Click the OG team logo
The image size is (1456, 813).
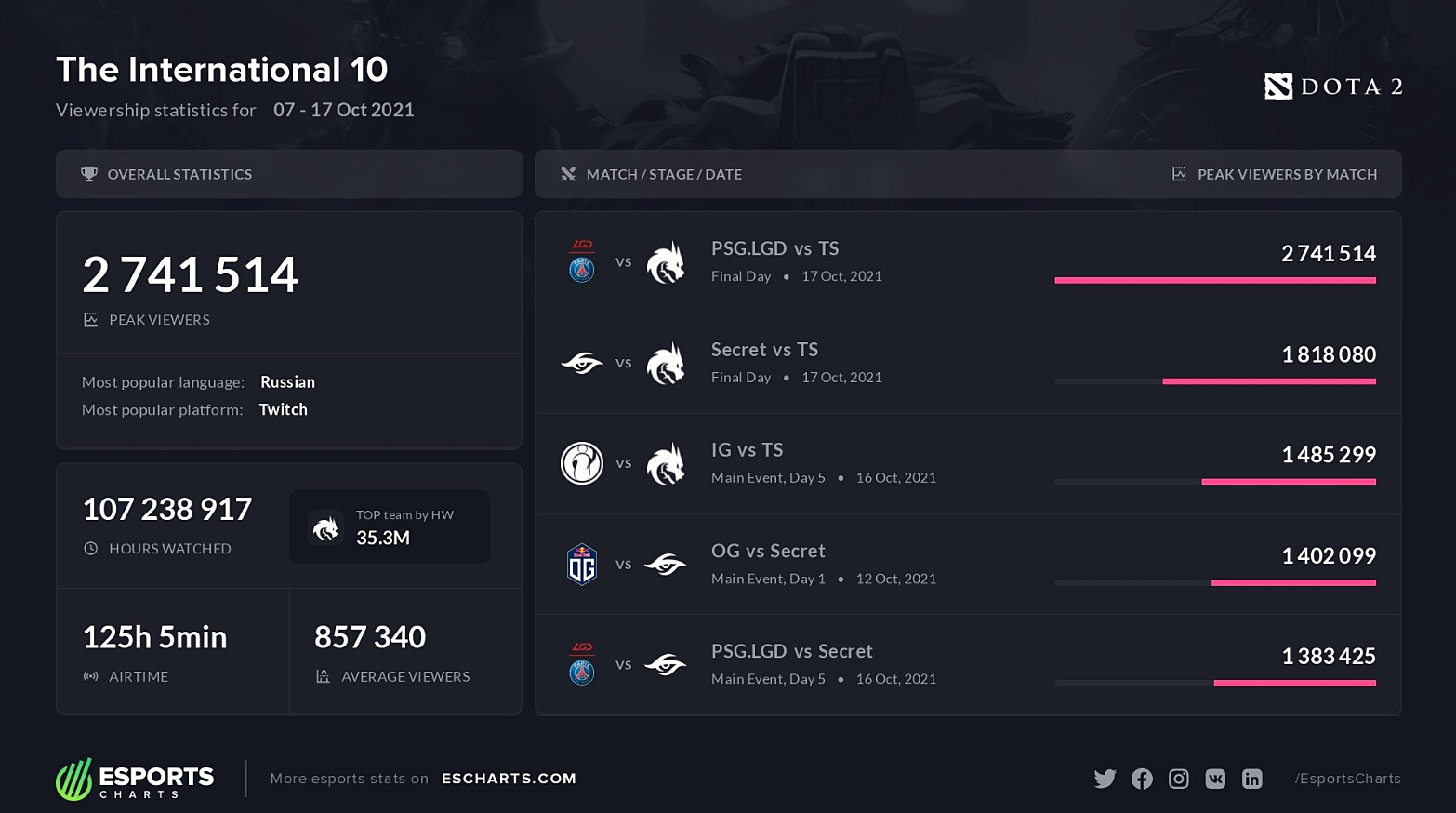pos(582,564)
